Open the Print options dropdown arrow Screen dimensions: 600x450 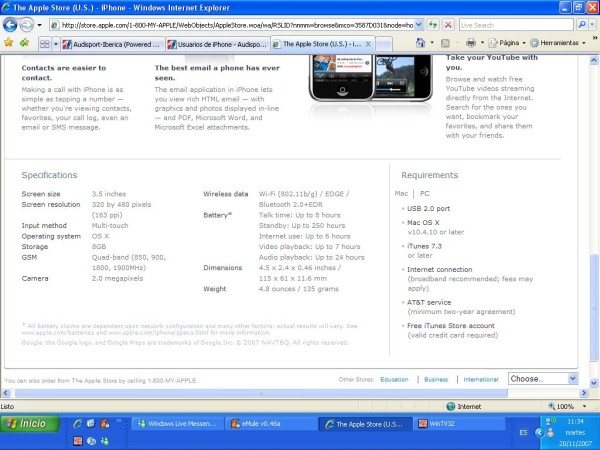pos(482,43)
